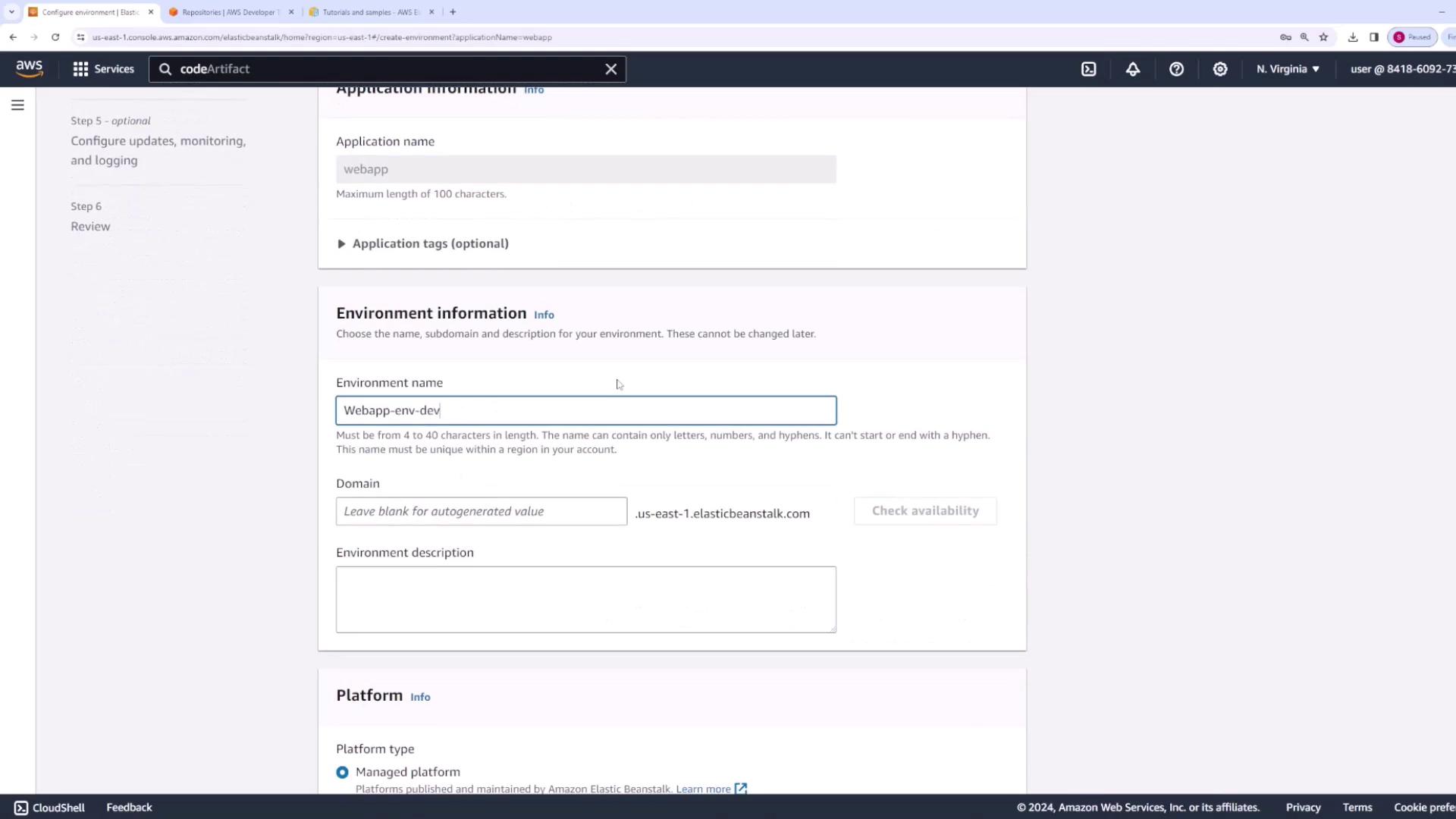Open the browser tab list chevron
Screen dimensions: 1456x819
(x=11, y=12)
